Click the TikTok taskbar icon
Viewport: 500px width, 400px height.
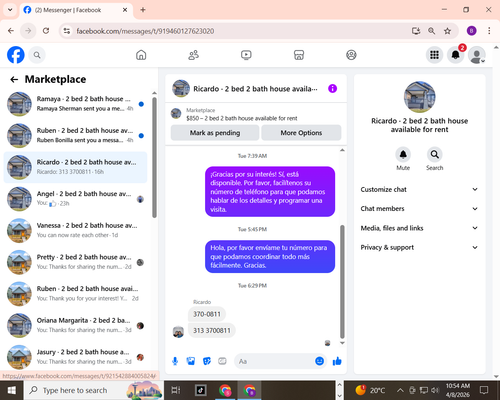[x=201, y=390]
